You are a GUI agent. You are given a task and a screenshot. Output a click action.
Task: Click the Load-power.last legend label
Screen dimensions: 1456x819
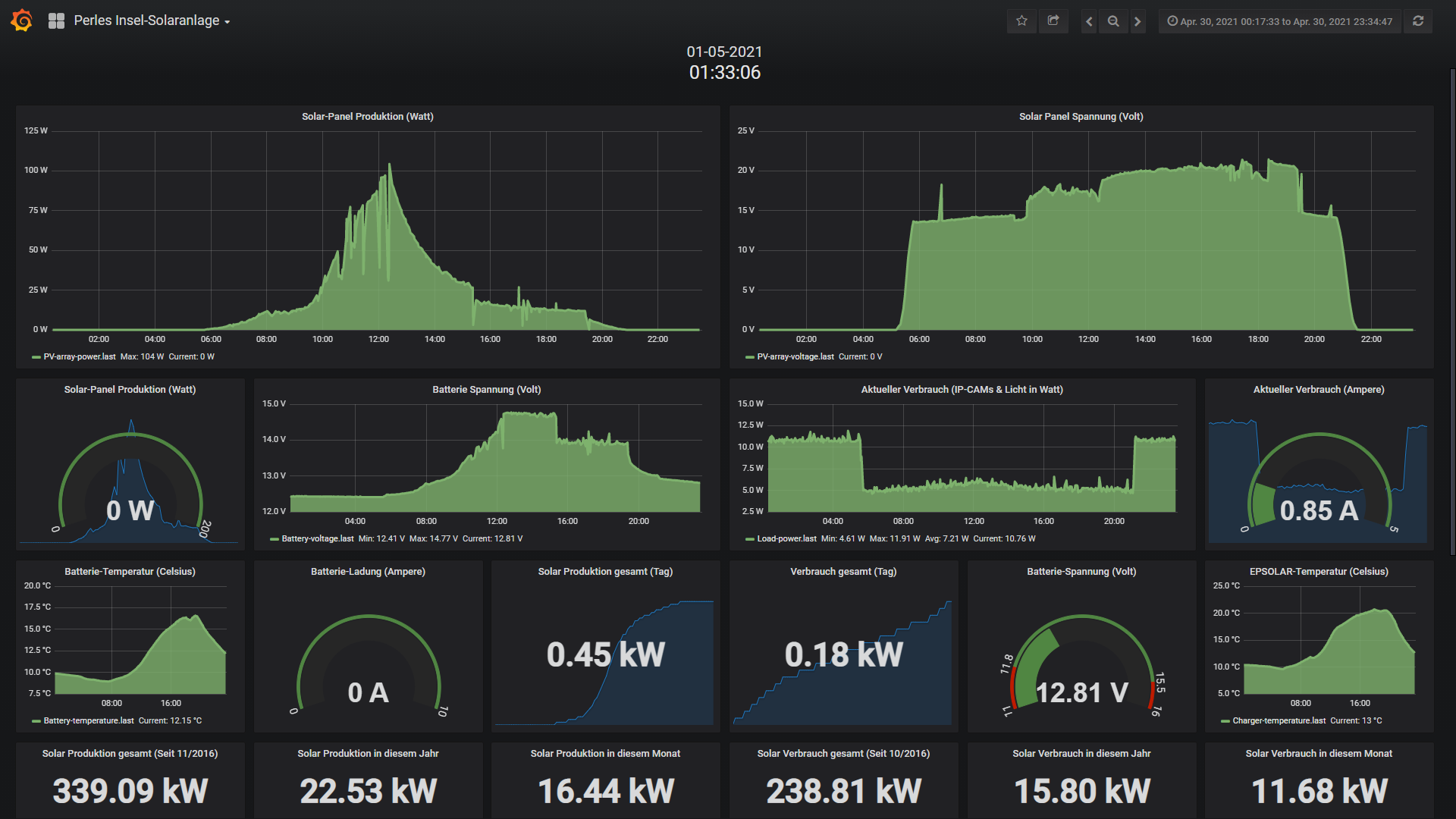786,538
